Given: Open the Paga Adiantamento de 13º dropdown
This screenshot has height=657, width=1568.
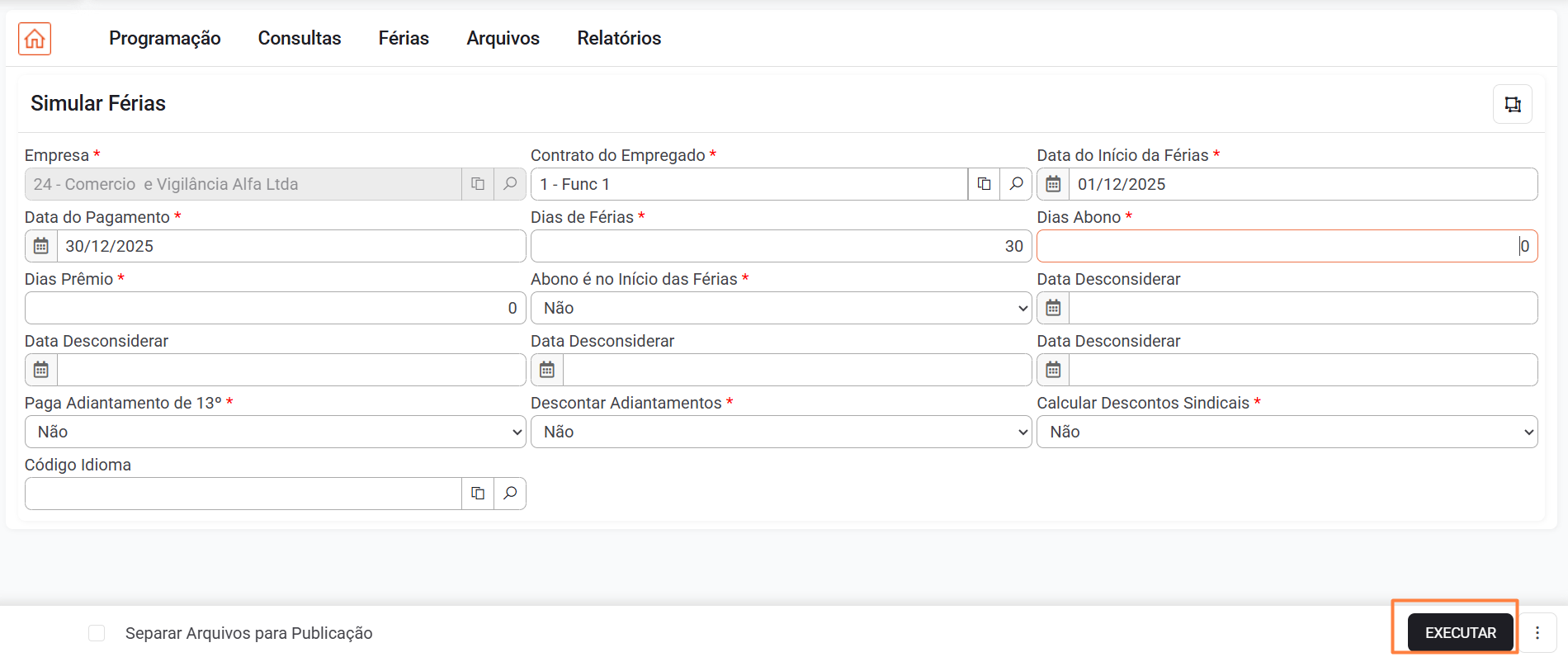Looking at the screenshot, I should [x=275, y=432].
